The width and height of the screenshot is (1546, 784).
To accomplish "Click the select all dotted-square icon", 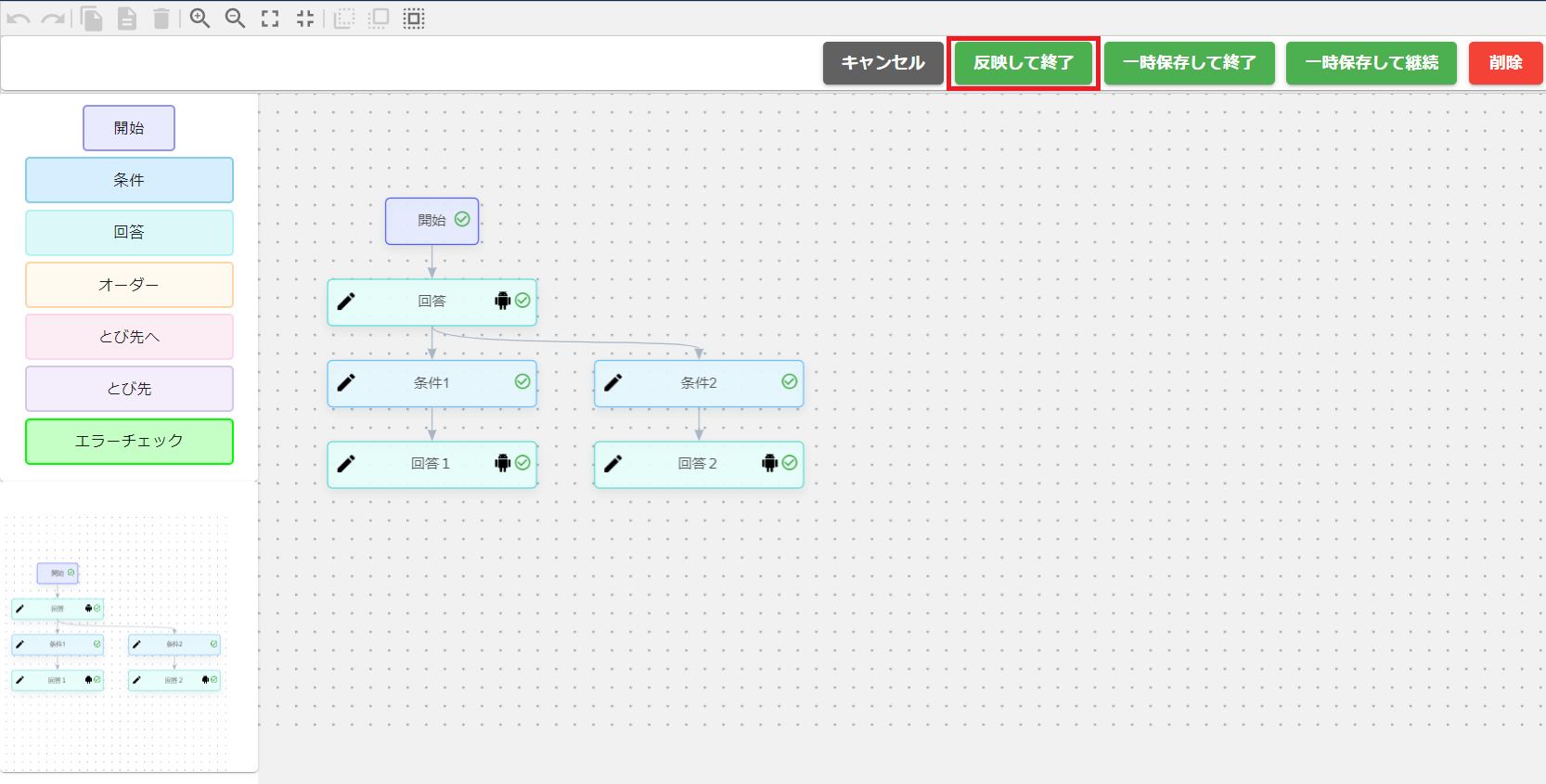I will pos(414,19).
